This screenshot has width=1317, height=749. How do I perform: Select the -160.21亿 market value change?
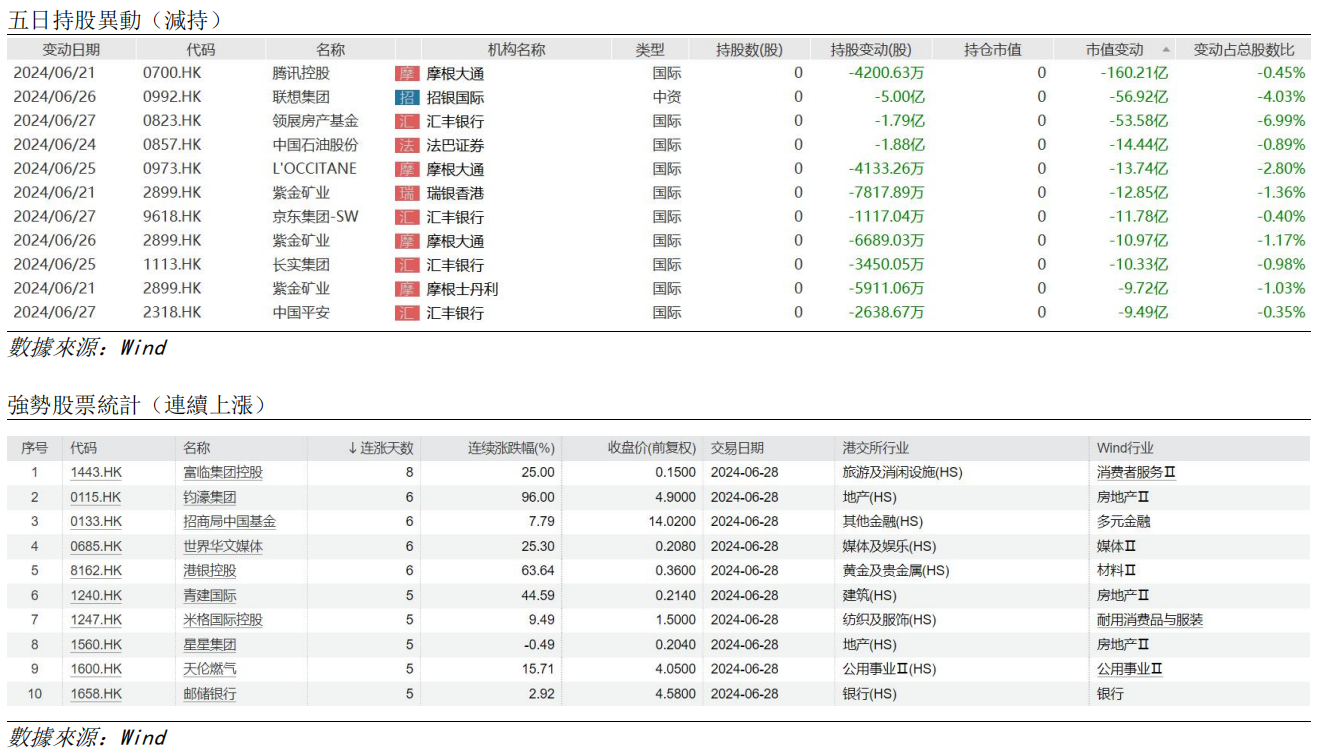click(1134, 73)
